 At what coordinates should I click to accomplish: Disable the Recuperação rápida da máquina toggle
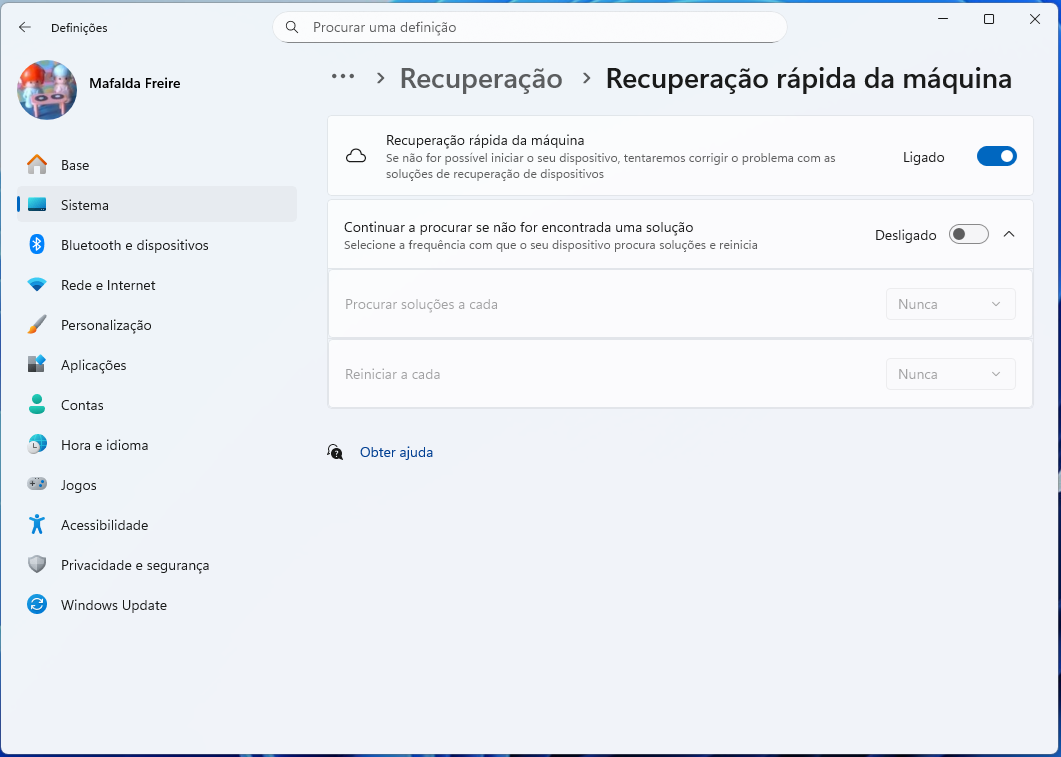coord(996,156)
